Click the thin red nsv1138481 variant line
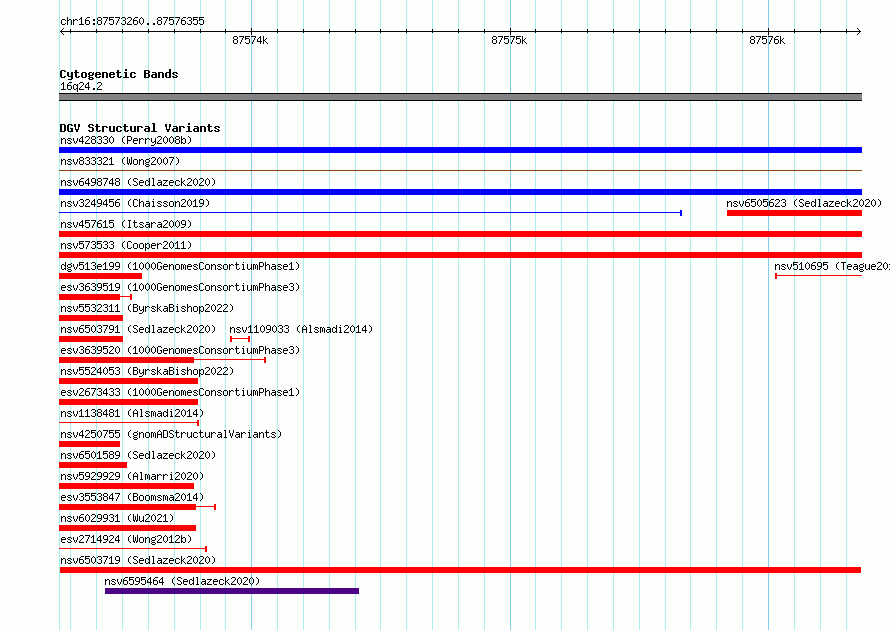The image size is (890, 630). [129, 423]
